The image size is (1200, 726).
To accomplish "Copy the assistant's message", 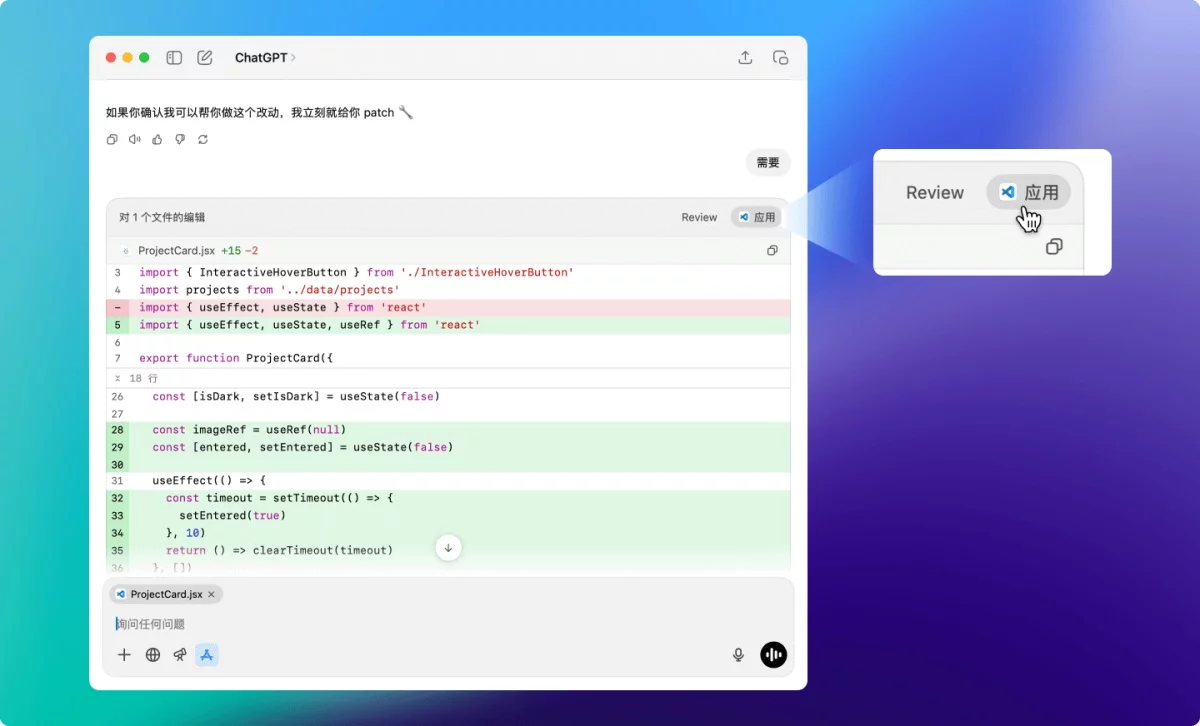I will pos(112,139).
